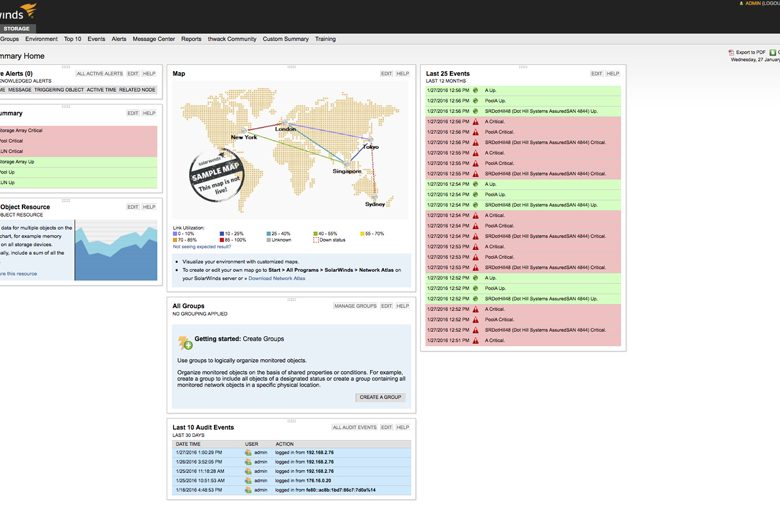
Task: Click the ALL ACTIVE ALERTS button
Action: pyautogui.click(x=99, y=74)
